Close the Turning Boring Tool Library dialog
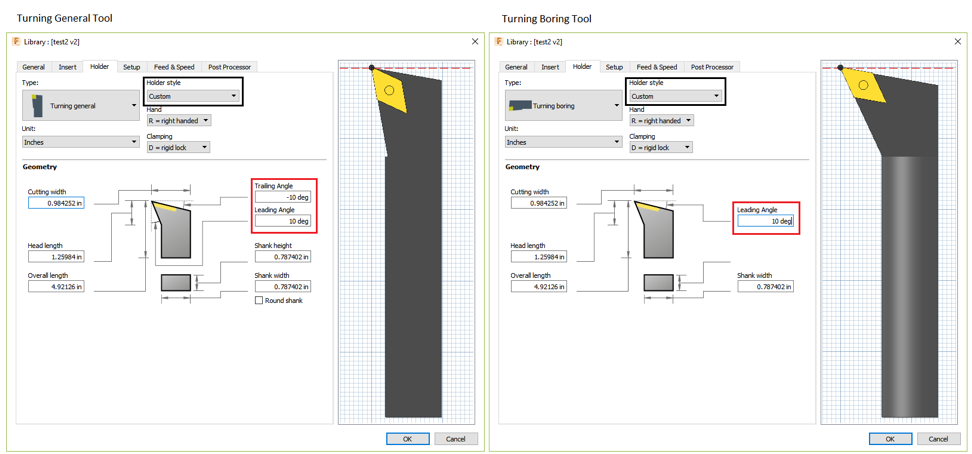This screenshot has width=972, height=454. click(x=958, y=42)
